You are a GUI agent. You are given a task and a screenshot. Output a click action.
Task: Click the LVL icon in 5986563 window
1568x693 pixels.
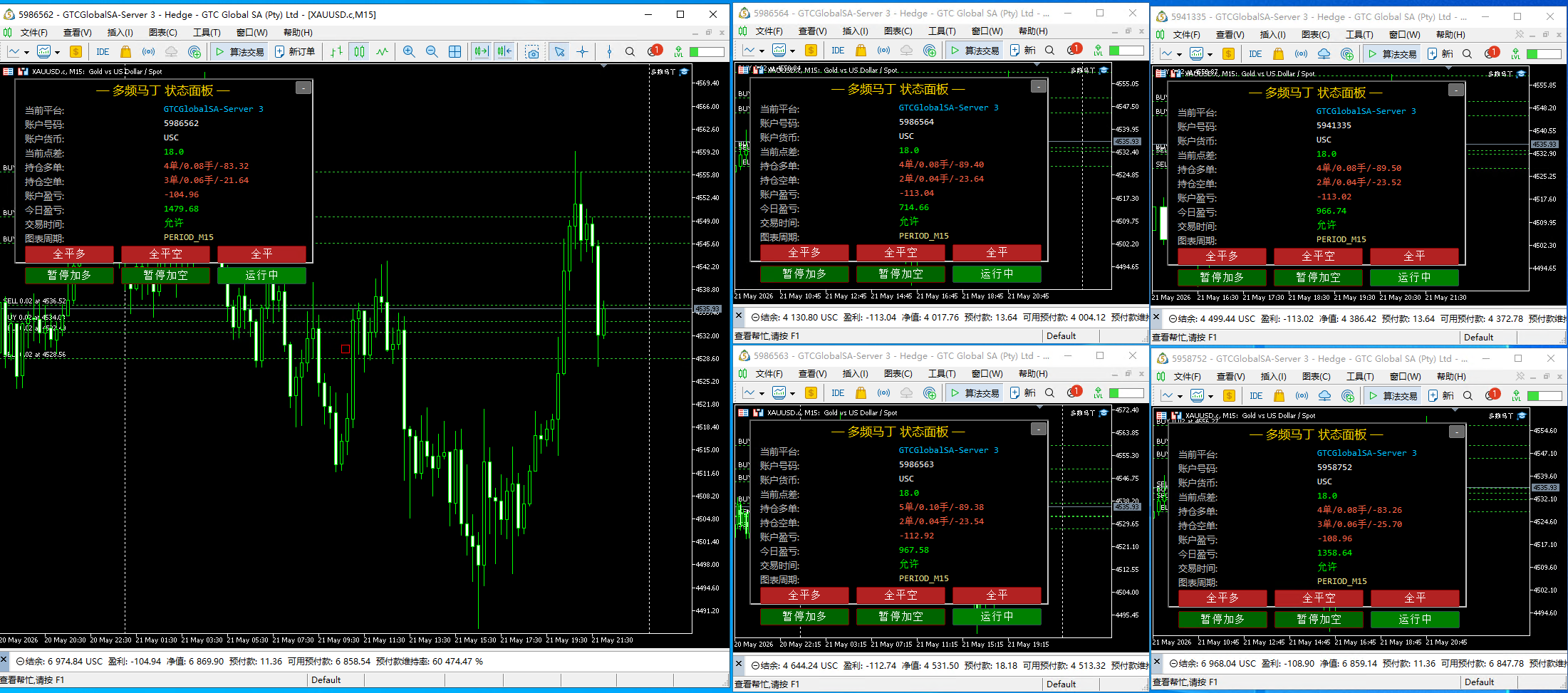point(1098,393)
